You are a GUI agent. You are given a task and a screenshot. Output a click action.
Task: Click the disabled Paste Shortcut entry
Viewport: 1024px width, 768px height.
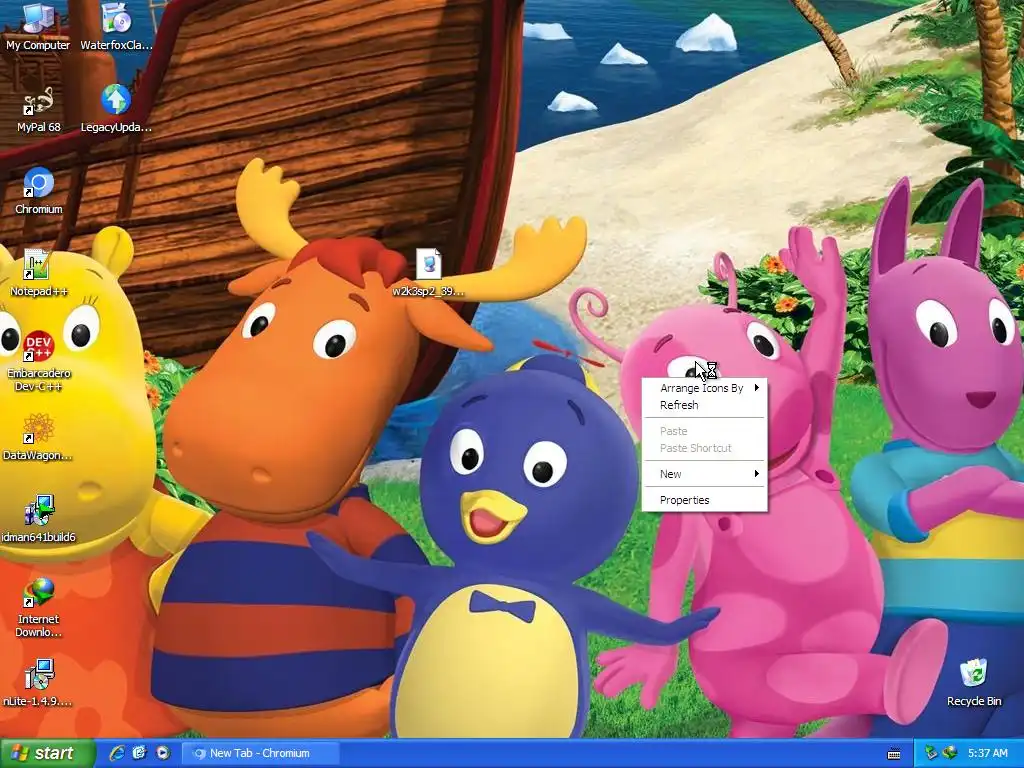click(705, 448)
